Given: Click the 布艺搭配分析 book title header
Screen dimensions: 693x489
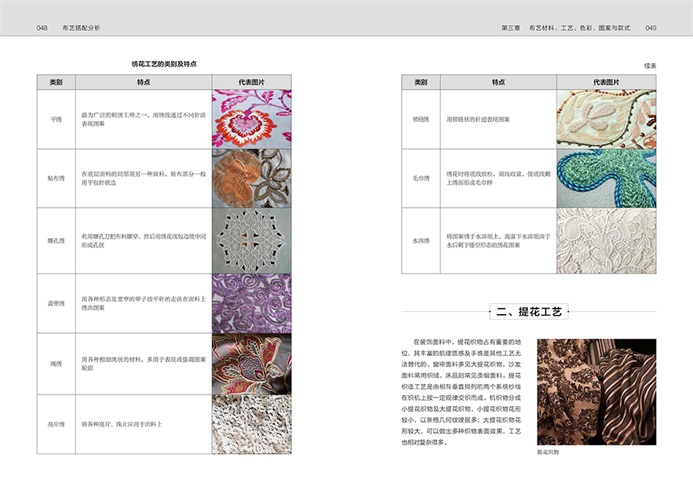Looking at the screenshot, I should click(87, 28).
